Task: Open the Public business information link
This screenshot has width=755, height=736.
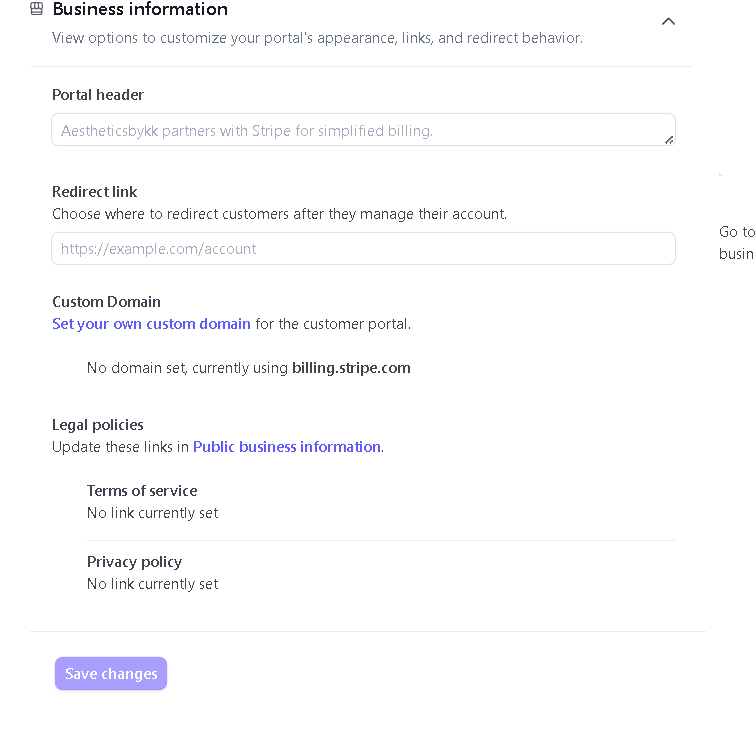Action: pyautogui.click(x=287, y=447)
